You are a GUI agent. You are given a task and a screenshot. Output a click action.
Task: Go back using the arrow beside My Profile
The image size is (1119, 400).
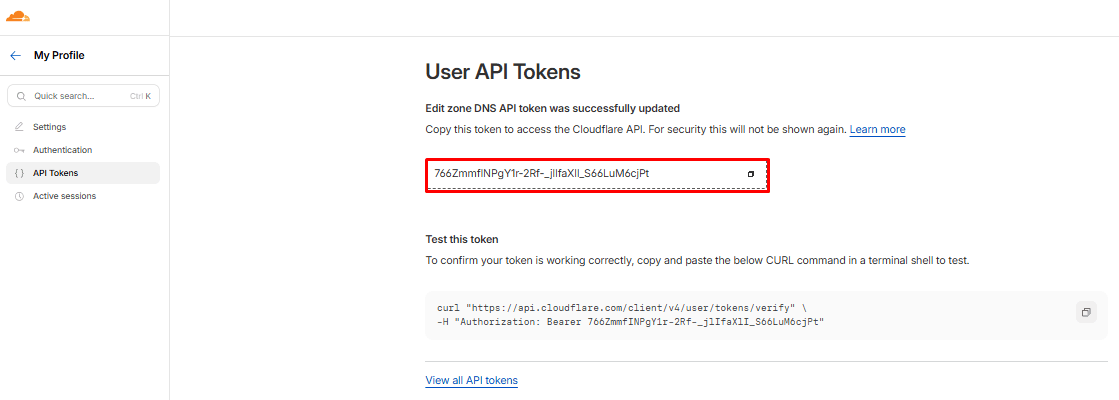pyautogui.click(x=15, y=56)
